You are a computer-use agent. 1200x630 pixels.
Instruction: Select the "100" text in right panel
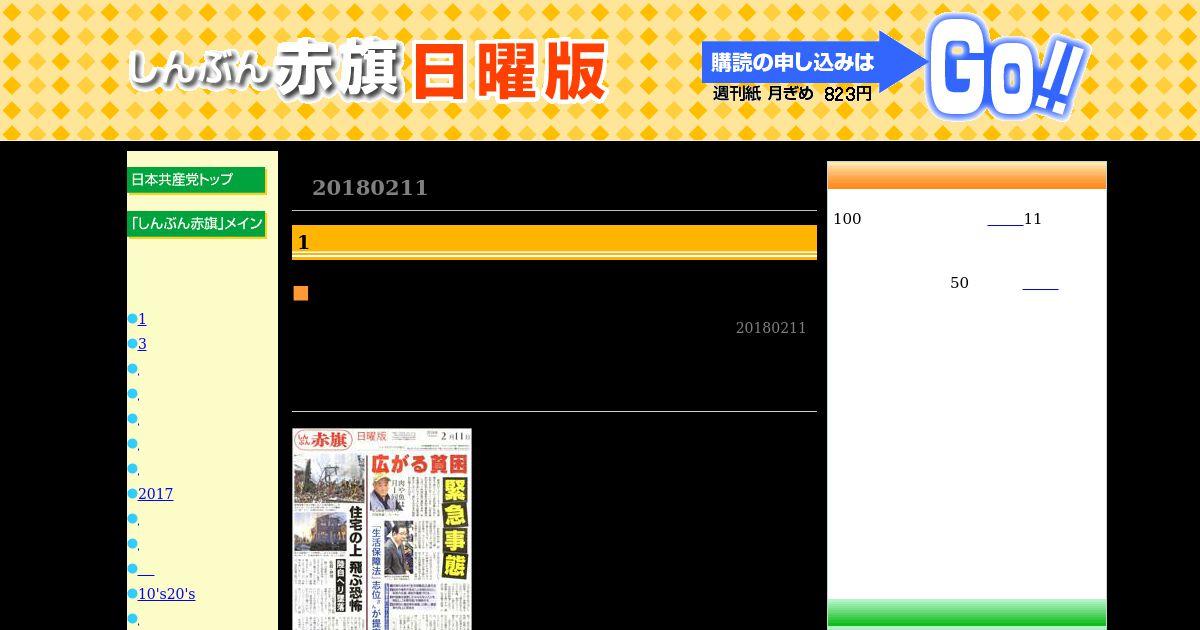pos(847,219)
